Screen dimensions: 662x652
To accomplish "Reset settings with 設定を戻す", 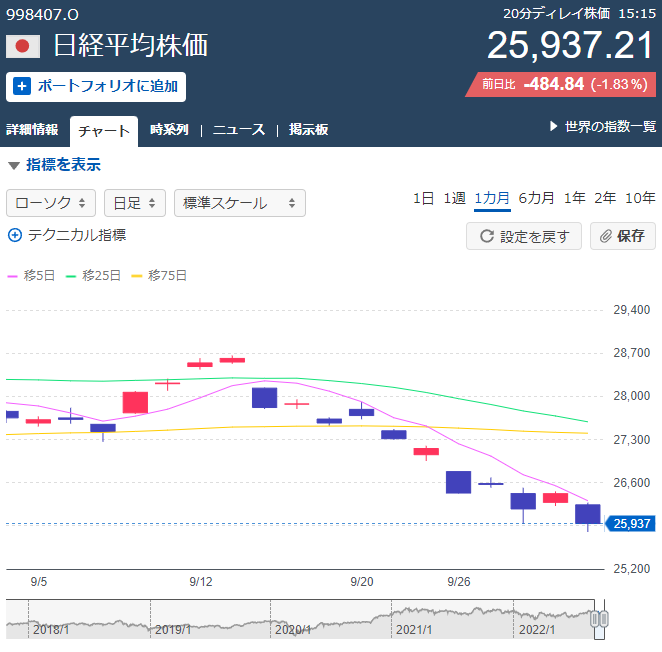I will click(524, 236).
